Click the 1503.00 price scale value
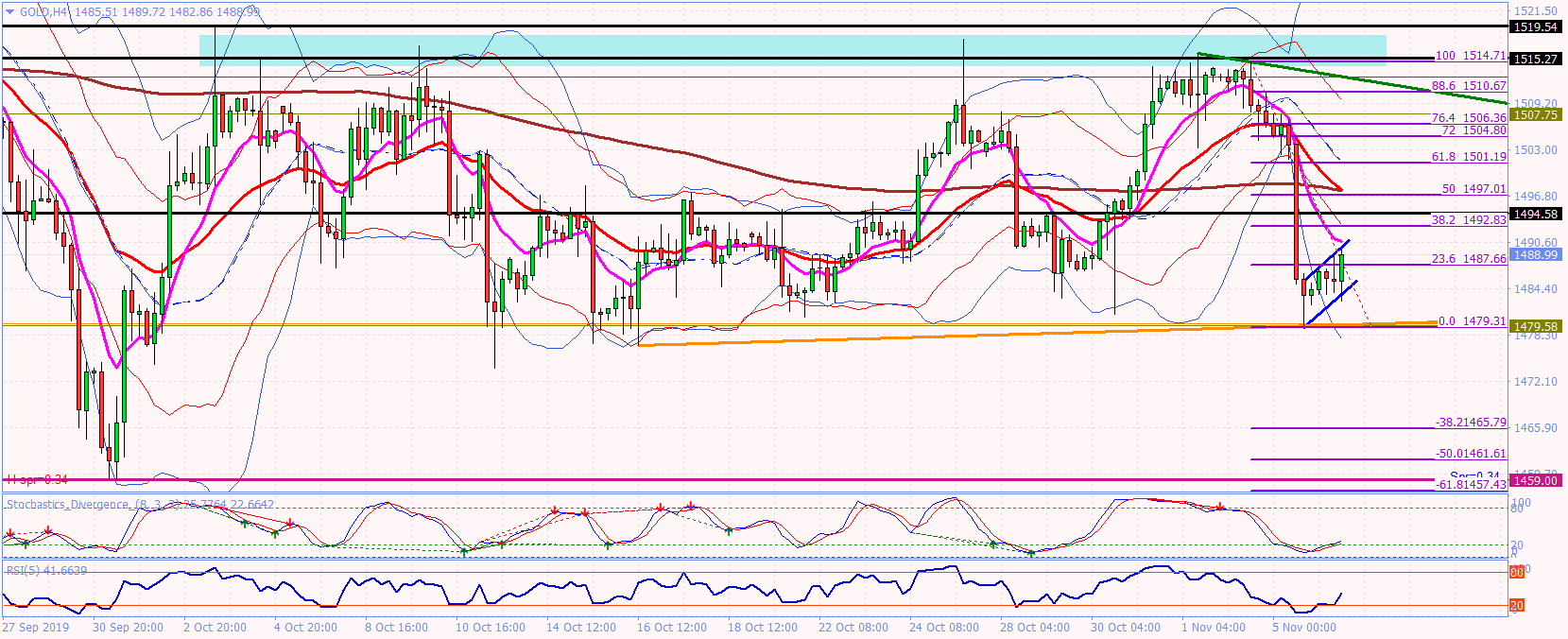Viewport: 1568px width, 639px height. pos(1536,150)
